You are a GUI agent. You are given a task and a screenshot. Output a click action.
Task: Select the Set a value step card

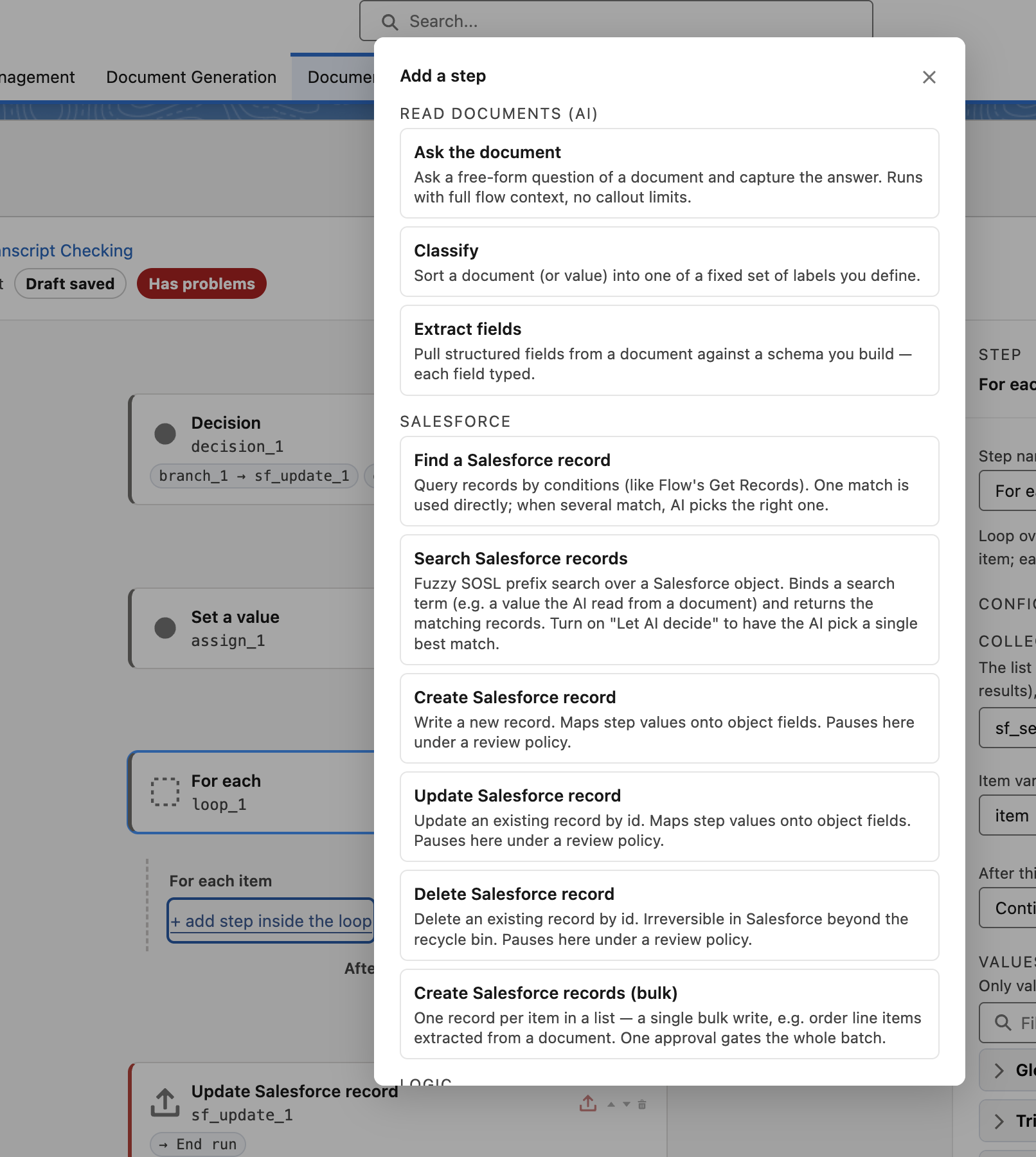[252, 629]
